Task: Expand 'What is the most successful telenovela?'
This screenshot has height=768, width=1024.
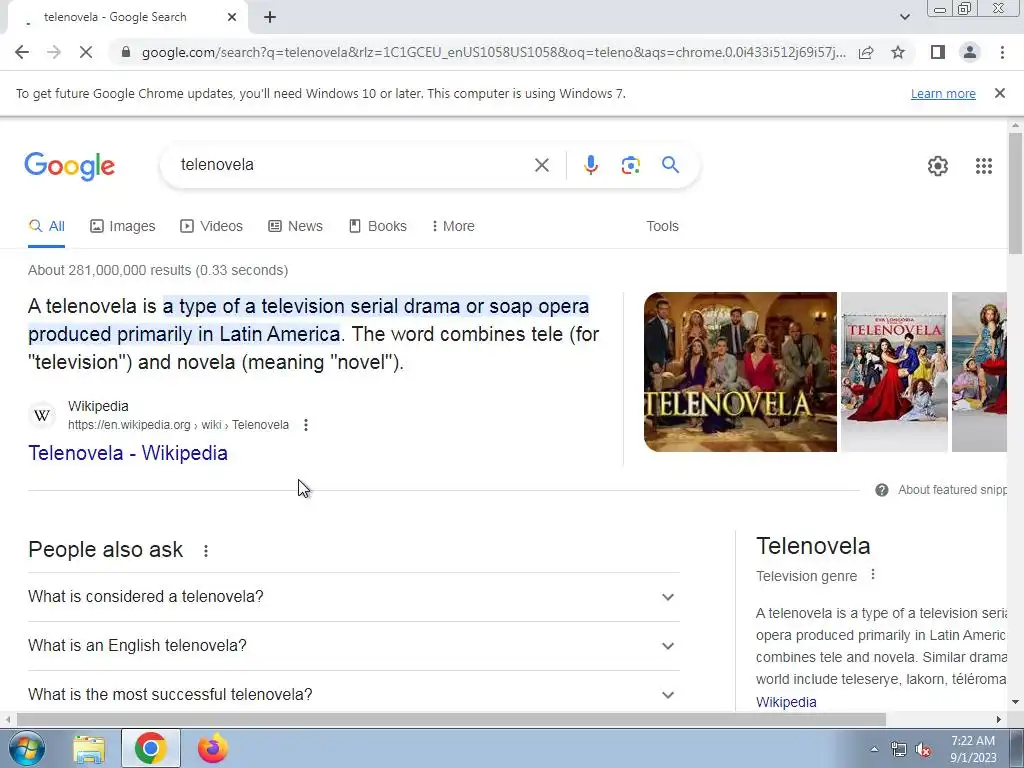Action: point(353,694)
